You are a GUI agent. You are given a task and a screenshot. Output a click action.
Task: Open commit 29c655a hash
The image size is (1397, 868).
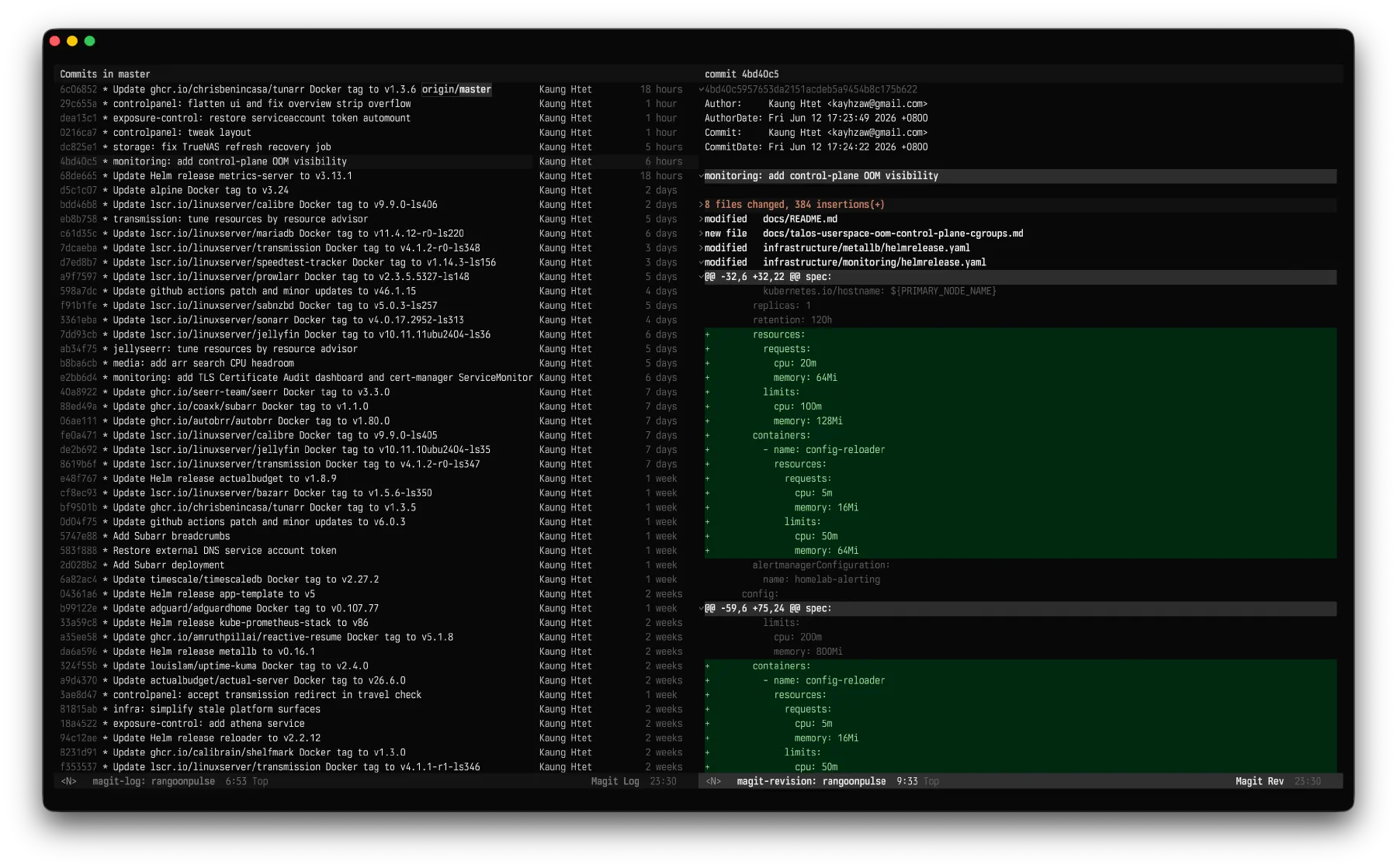tap(78, 104)
